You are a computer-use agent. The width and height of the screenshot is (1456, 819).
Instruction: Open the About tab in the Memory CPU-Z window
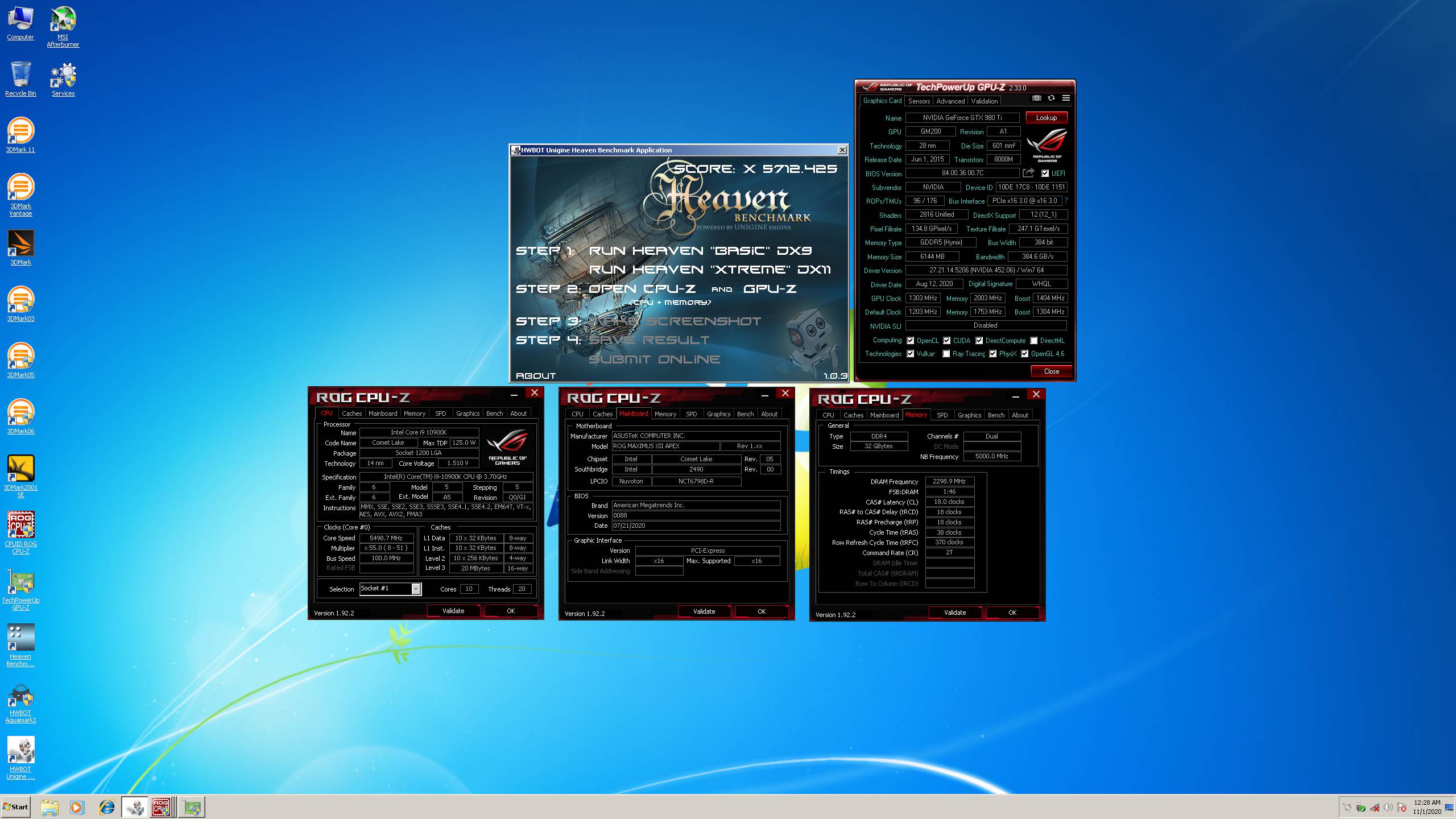1020,415
